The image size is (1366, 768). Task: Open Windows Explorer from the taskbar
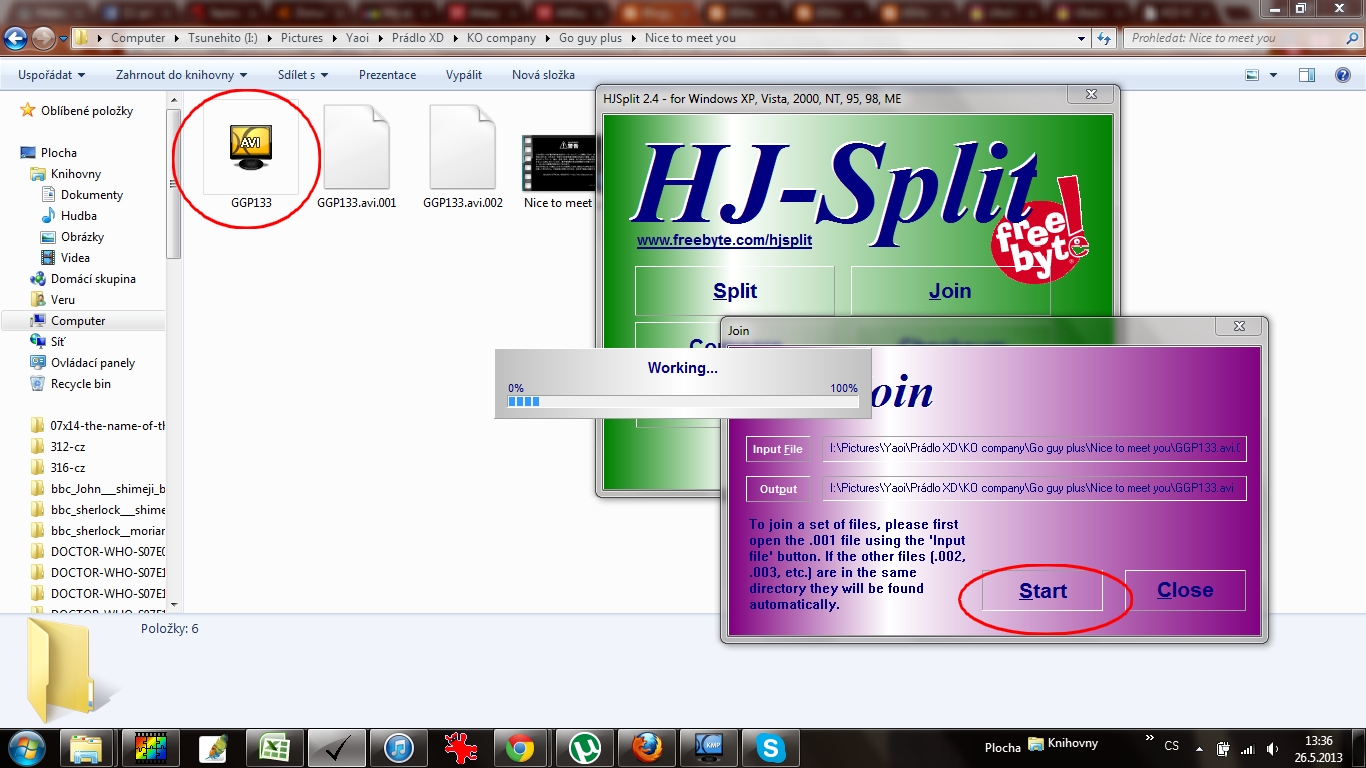point(87,747)
